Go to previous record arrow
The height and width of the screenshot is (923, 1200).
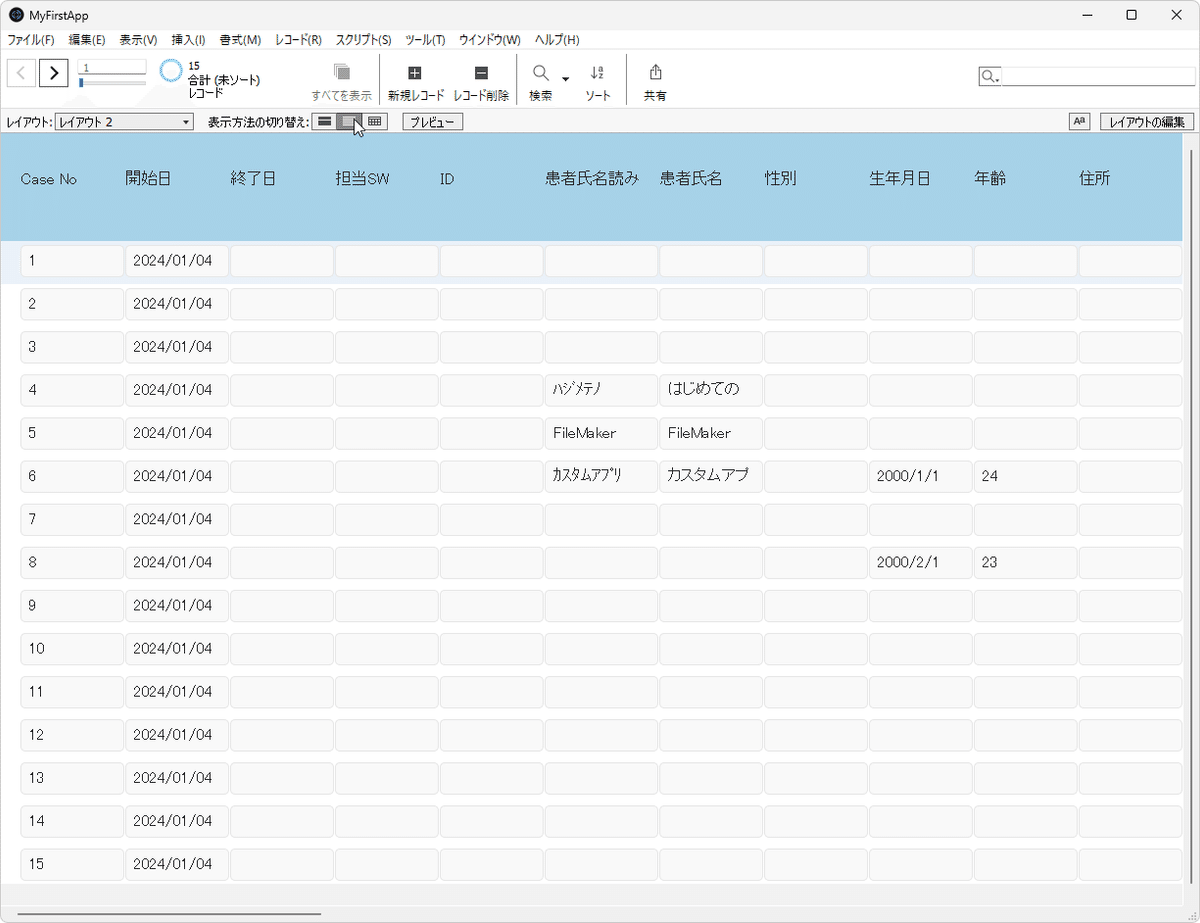(x=22, y=73)
